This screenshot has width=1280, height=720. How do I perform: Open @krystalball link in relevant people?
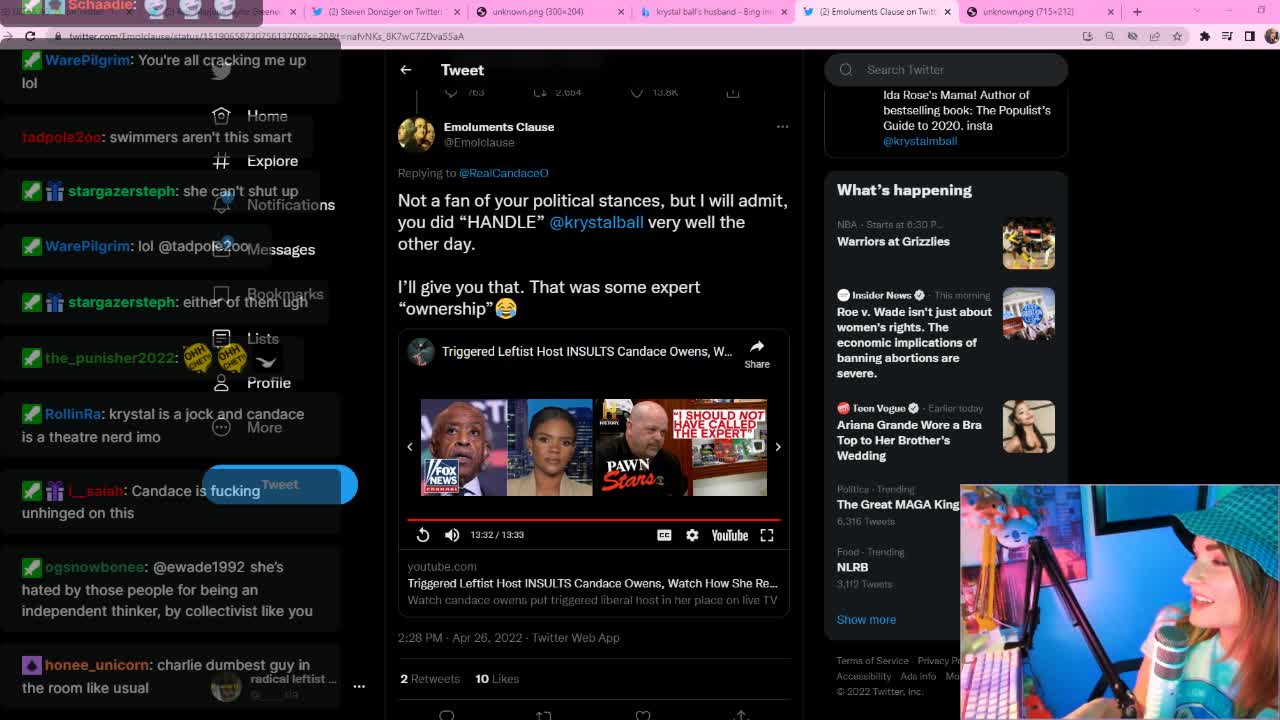[920, 141]
